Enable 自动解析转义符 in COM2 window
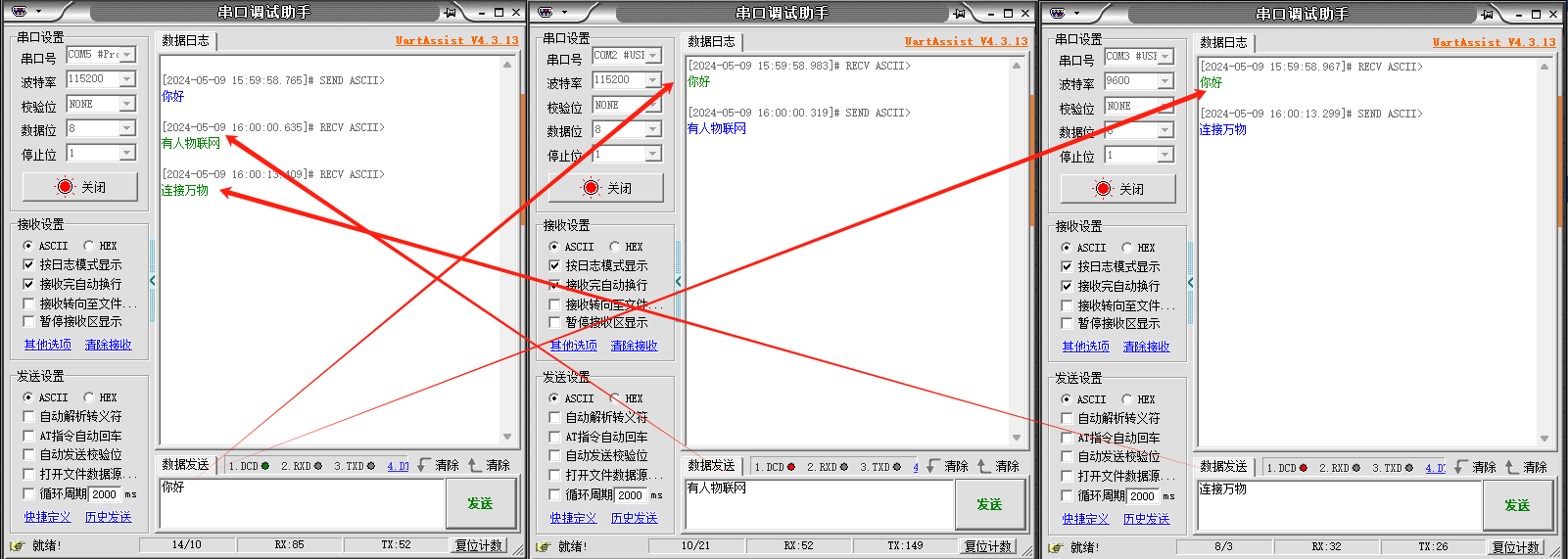This screenshot has width=1568, height=559. pos(554,417)
